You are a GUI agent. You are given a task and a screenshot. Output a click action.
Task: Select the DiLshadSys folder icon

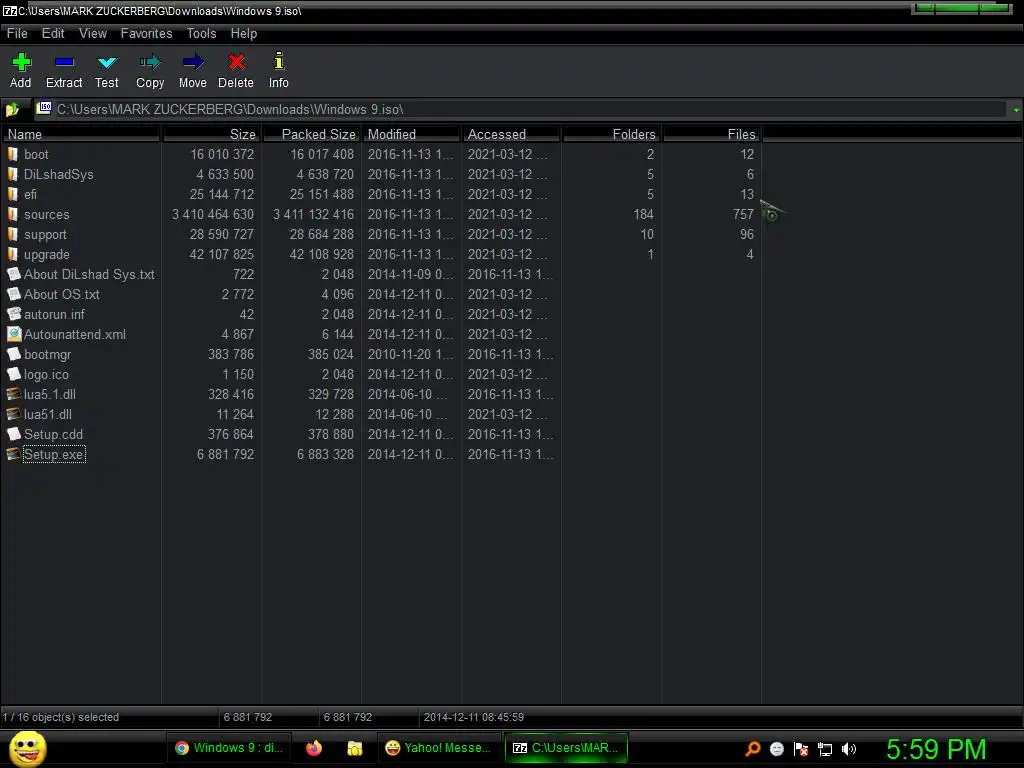(13, 174)
